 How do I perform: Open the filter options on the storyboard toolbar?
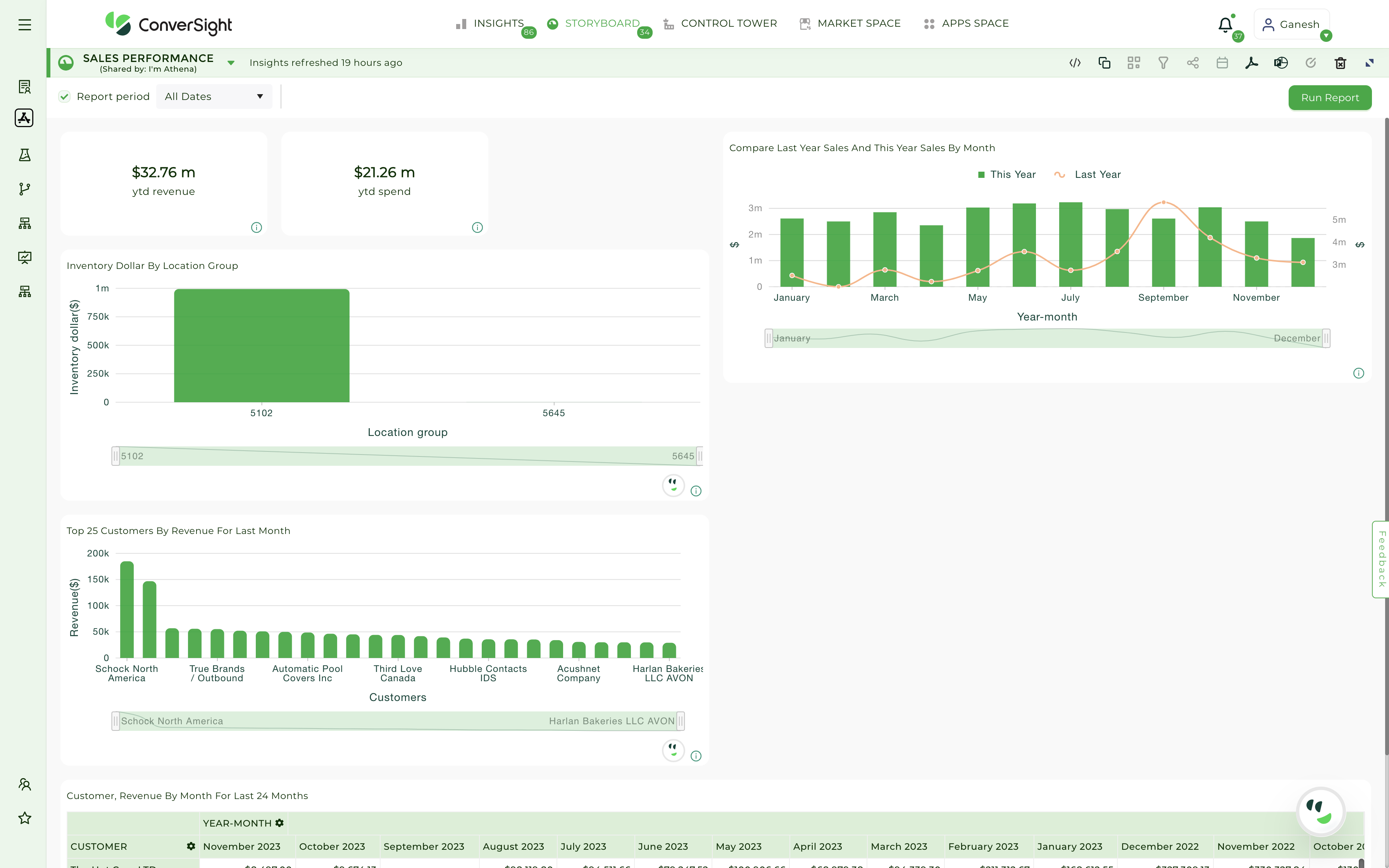point(1163,62)
